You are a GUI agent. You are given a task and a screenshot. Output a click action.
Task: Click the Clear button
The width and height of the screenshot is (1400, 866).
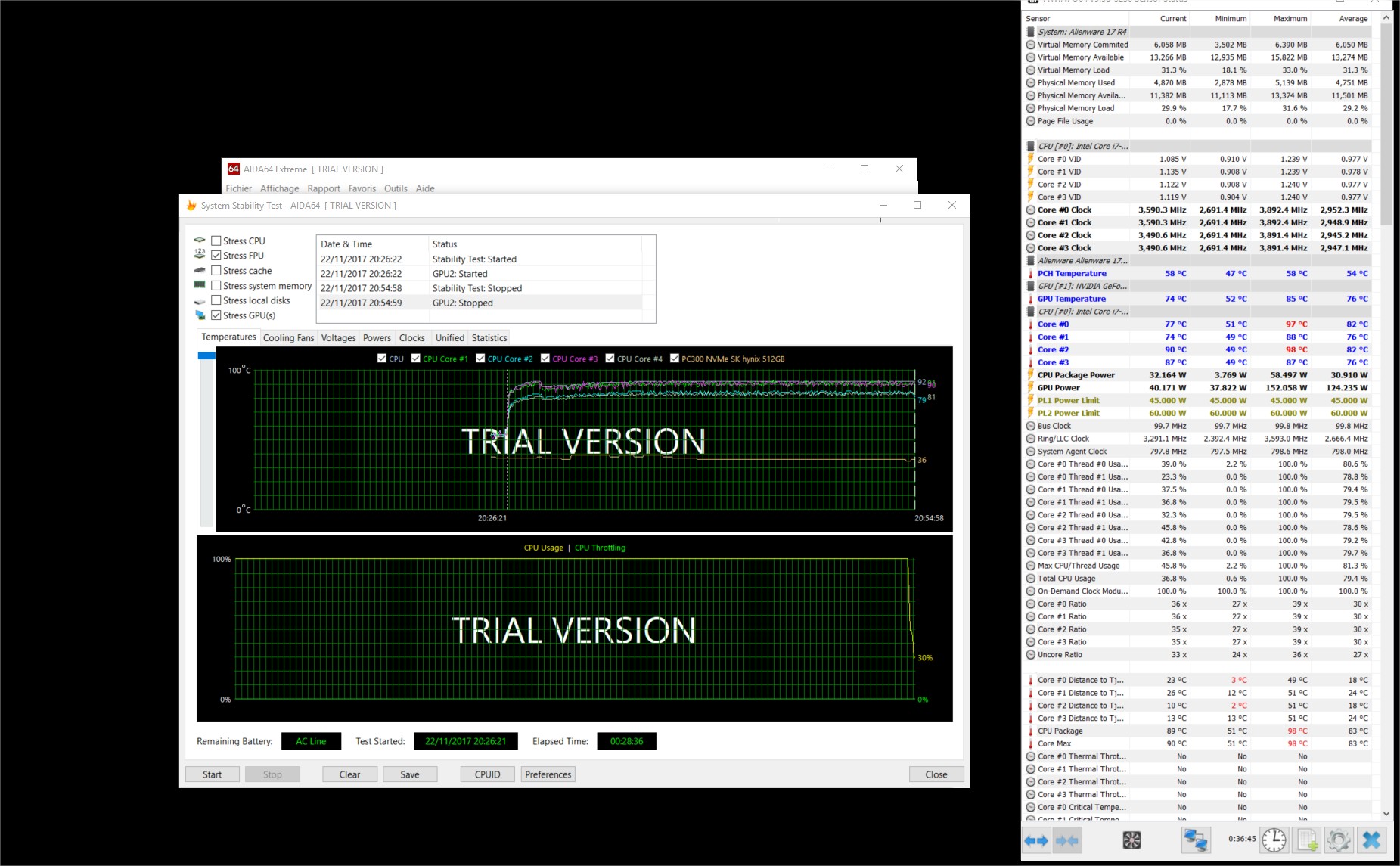(x=349, y=774)
